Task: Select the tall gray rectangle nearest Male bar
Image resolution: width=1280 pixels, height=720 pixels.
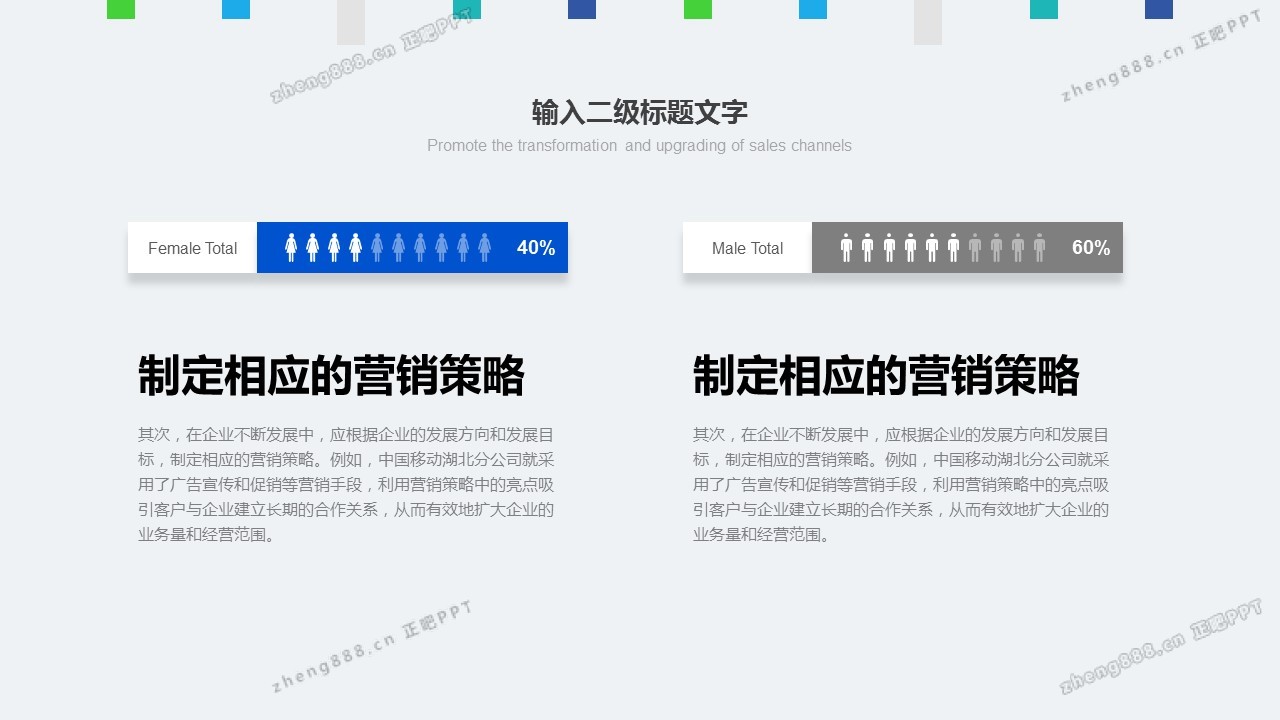Action: click(x=928, y=21)
